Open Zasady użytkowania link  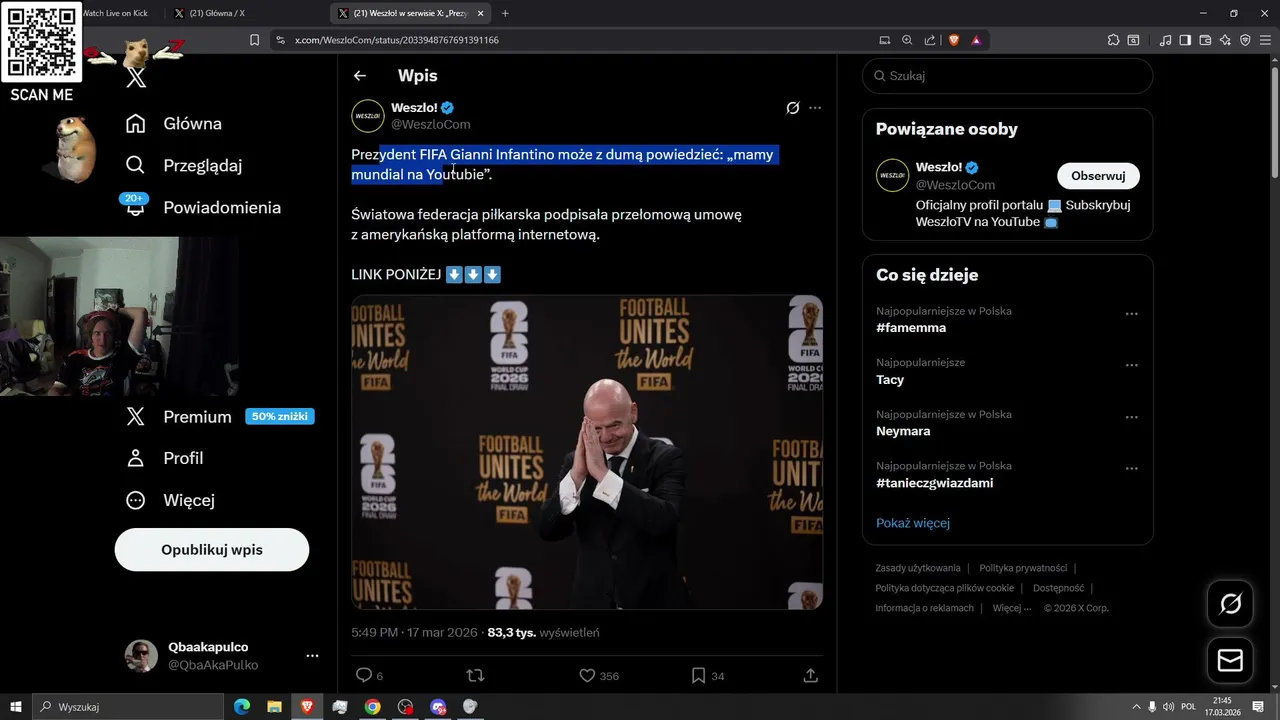918,568
